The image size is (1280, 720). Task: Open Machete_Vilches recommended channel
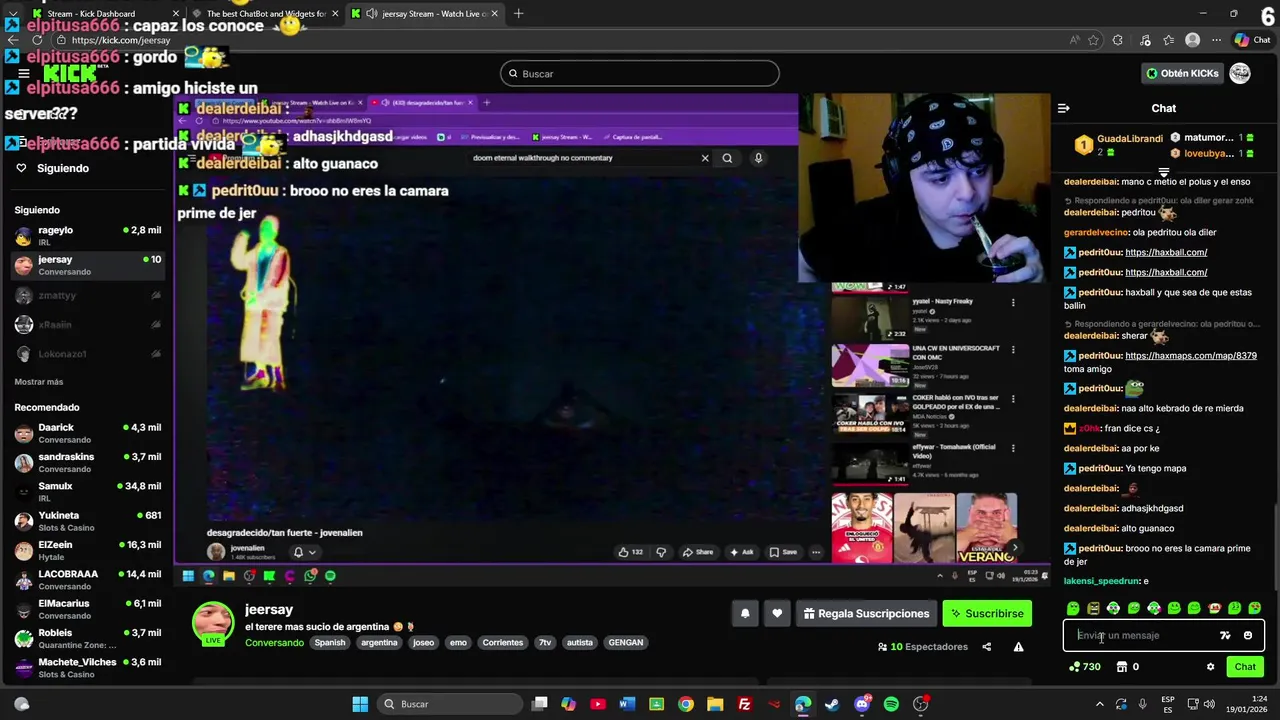coord(88,667)
